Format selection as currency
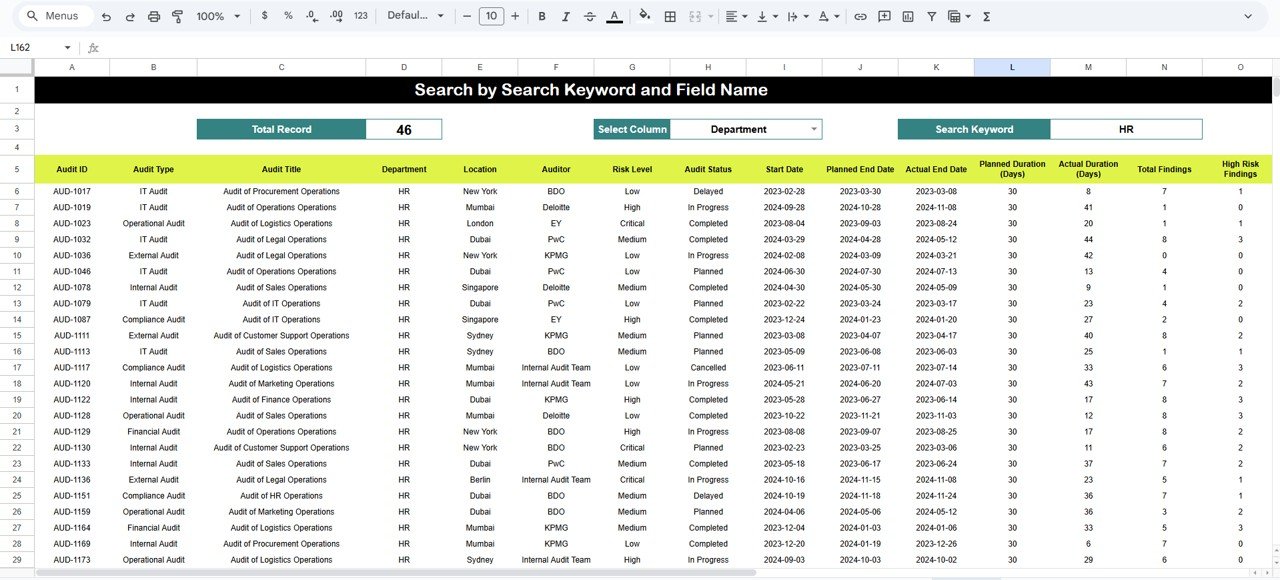 coord(264,16)
